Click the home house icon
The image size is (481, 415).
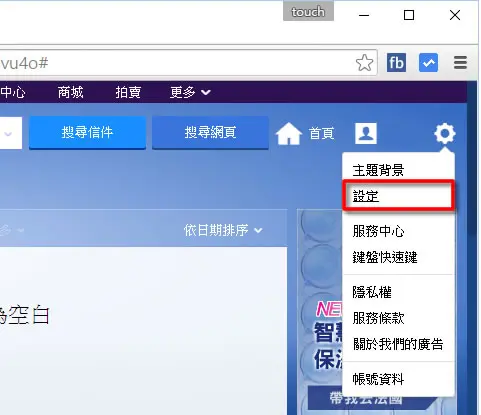point(289,133)
